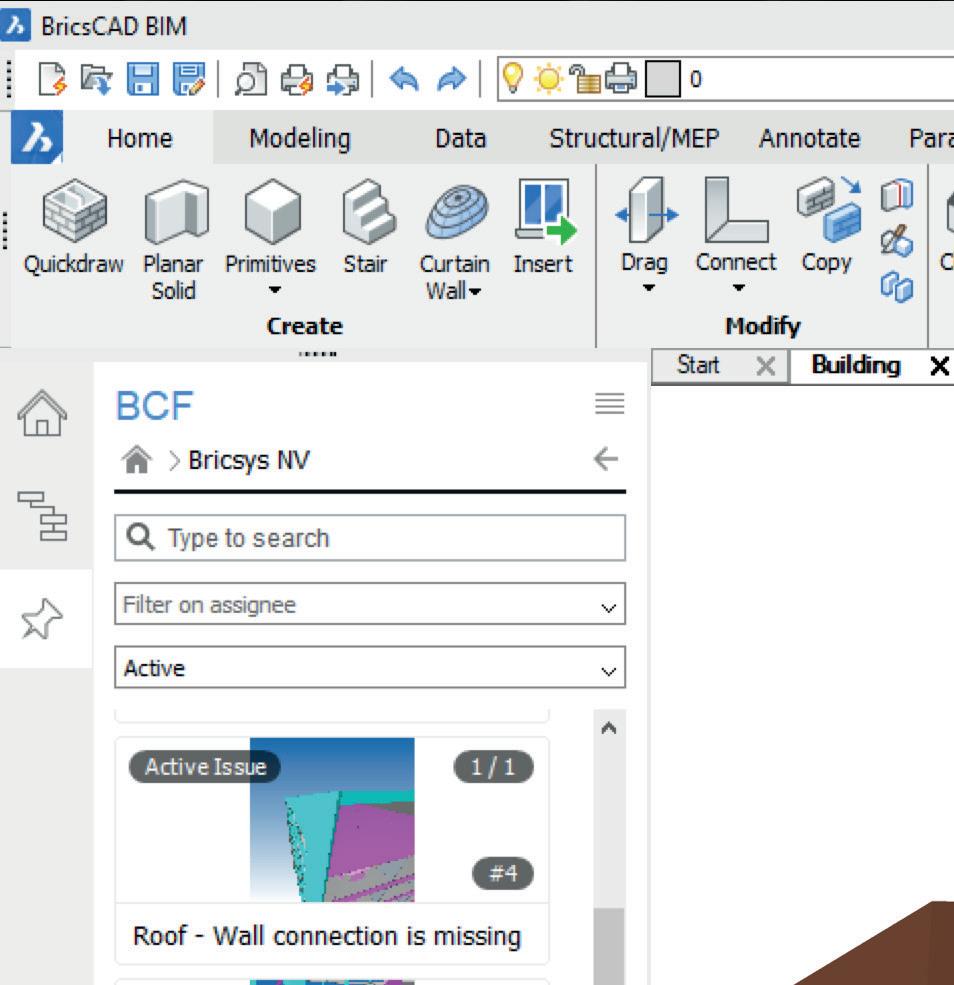Click the Modify panel title

click(763, 326)
